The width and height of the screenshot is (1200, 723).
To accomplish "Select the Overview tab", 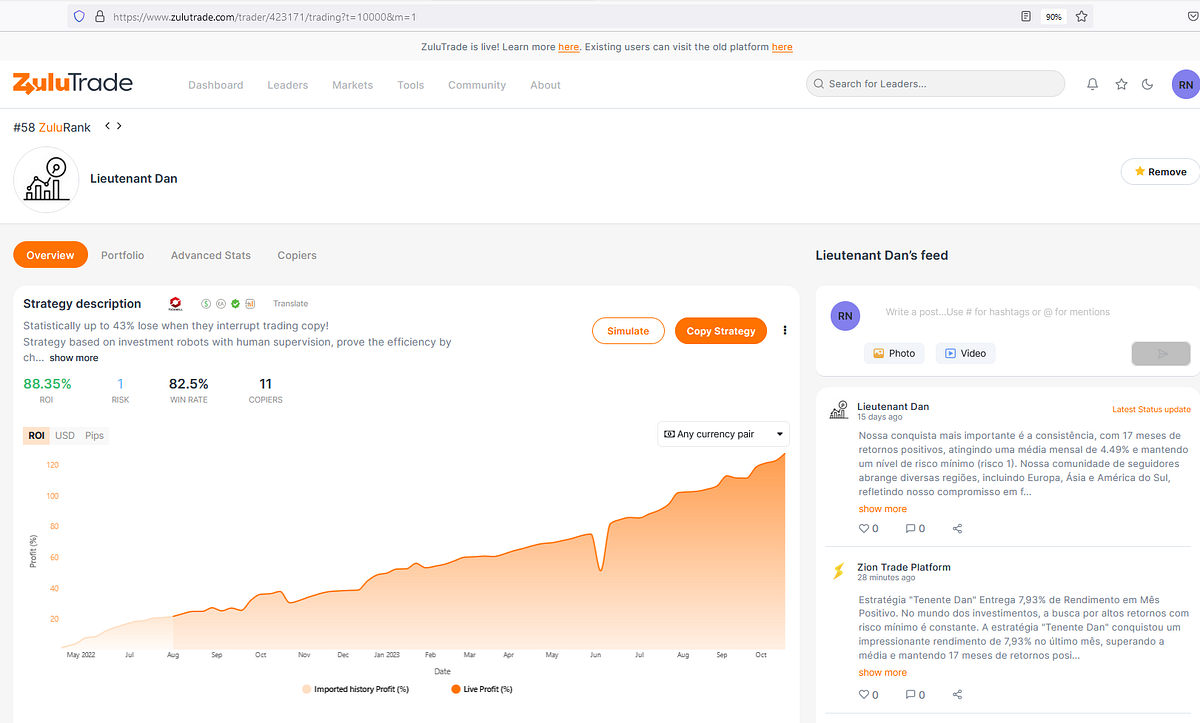I will click(x=50, y=255).
